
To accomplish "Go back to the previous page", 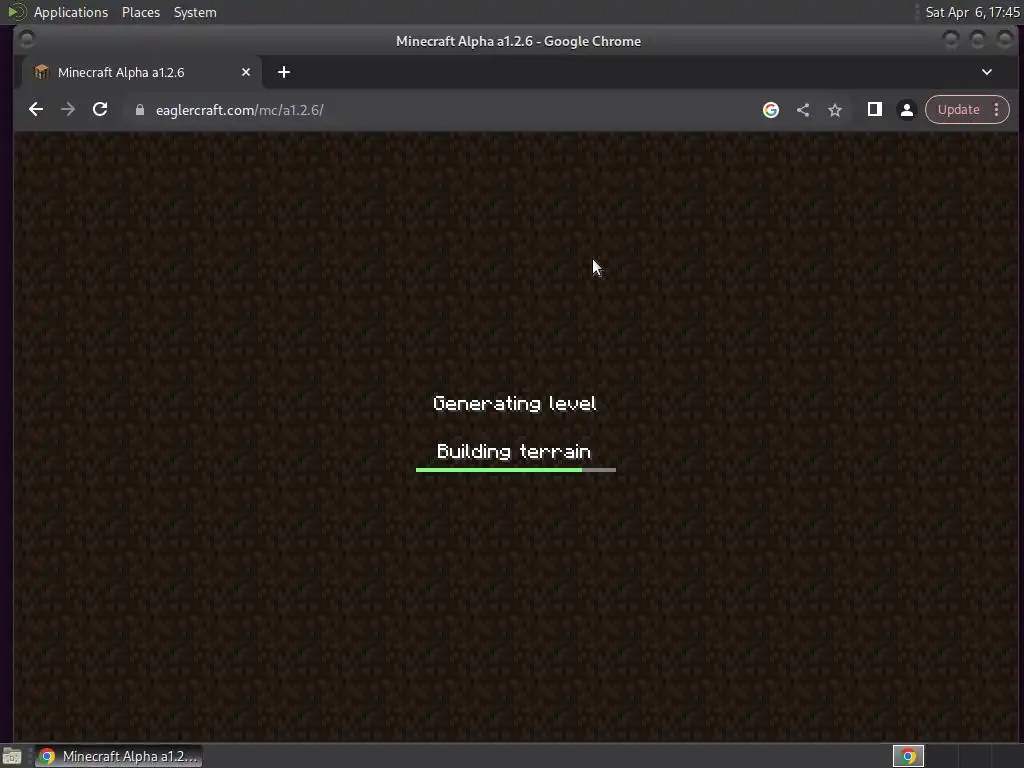I will pos(36,110).
